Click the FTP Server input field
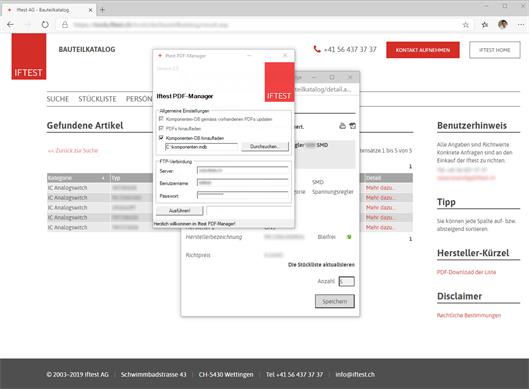 tap(243, 171)
